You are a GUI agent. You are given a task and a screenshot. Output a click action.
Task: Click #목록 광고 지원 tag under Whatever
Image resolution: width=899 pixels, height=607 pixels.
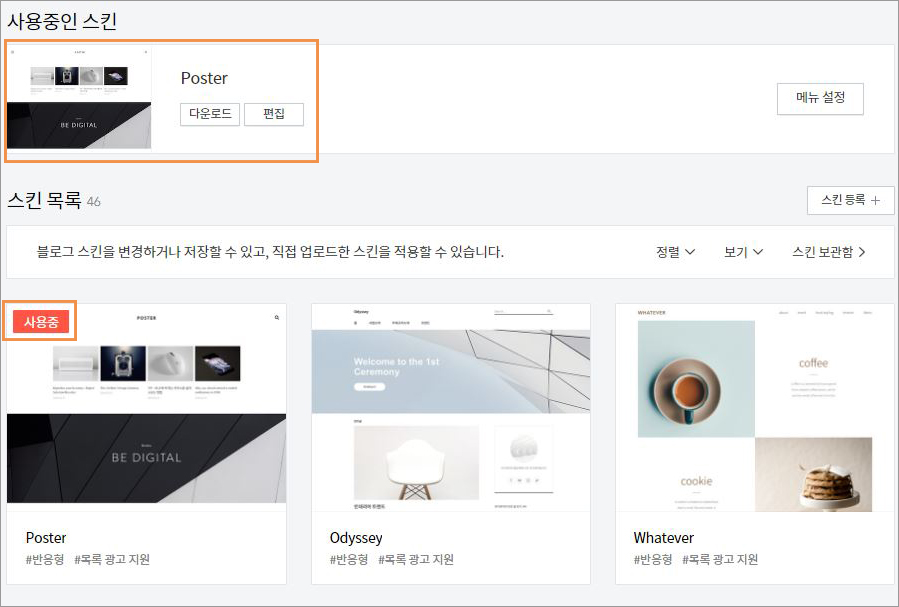click(720, 559)
